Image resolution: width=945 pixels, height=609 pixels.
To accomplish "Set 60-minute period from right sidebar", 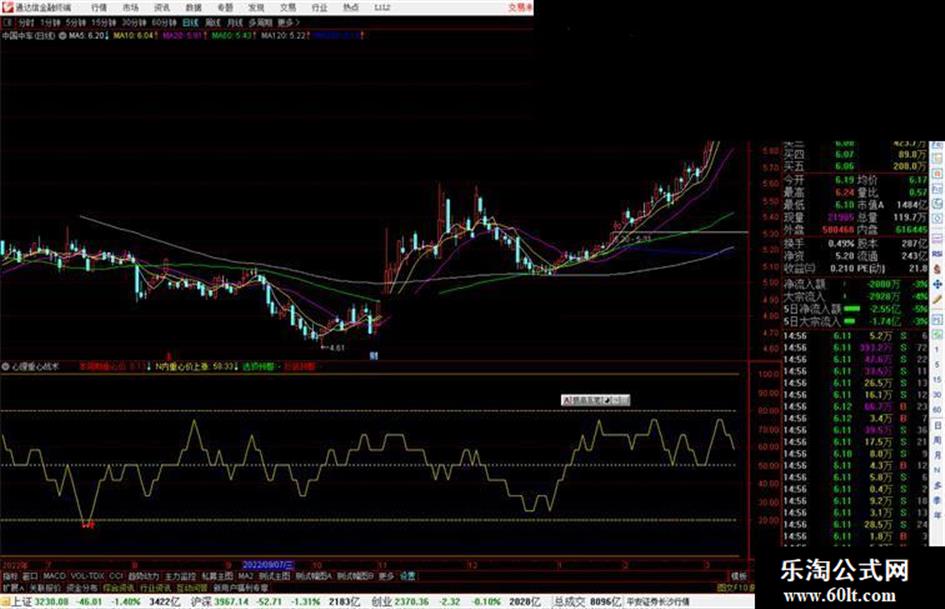I will [x=937, y=410].
